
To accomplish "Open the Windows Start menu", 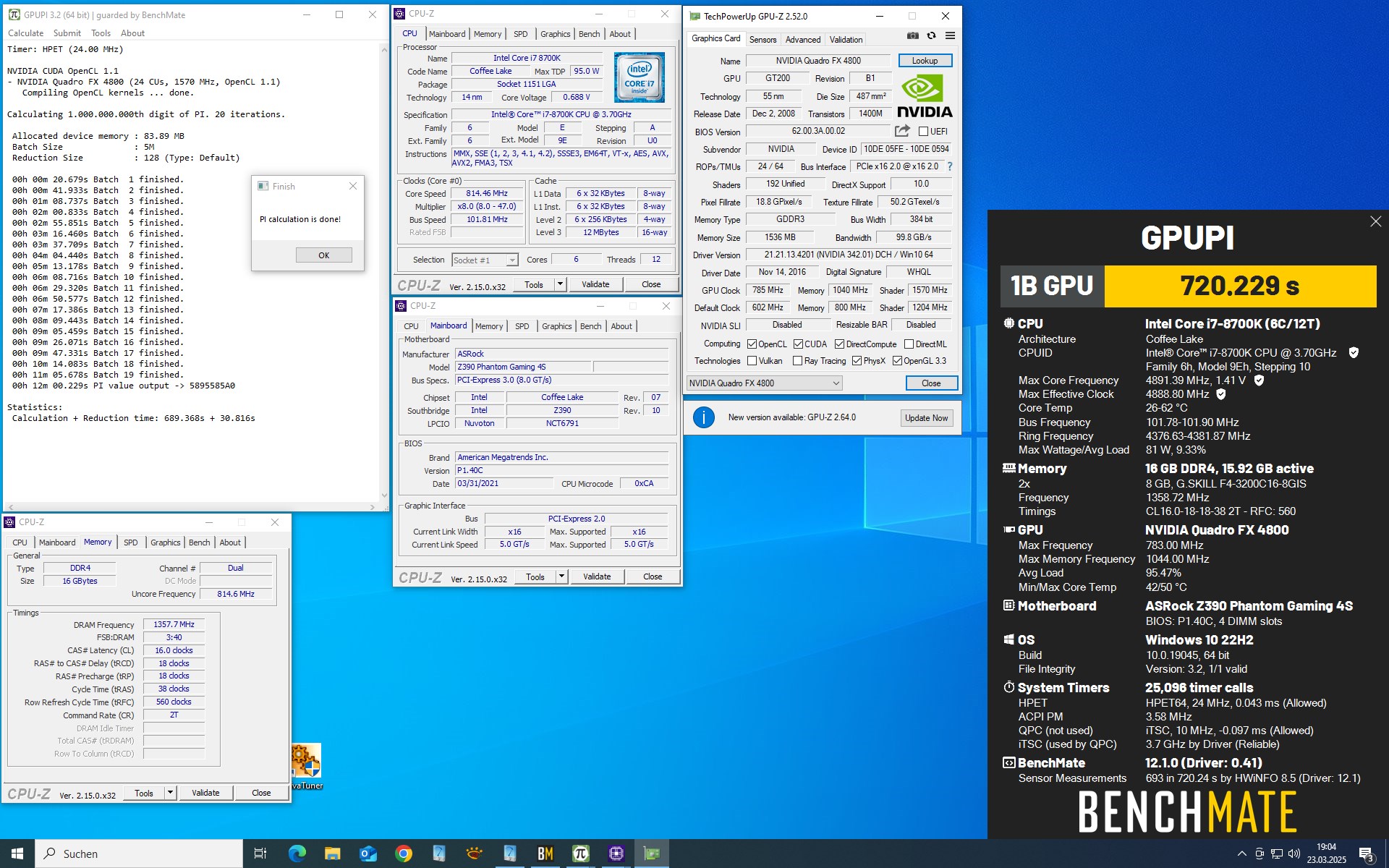I will click(17, 854).
